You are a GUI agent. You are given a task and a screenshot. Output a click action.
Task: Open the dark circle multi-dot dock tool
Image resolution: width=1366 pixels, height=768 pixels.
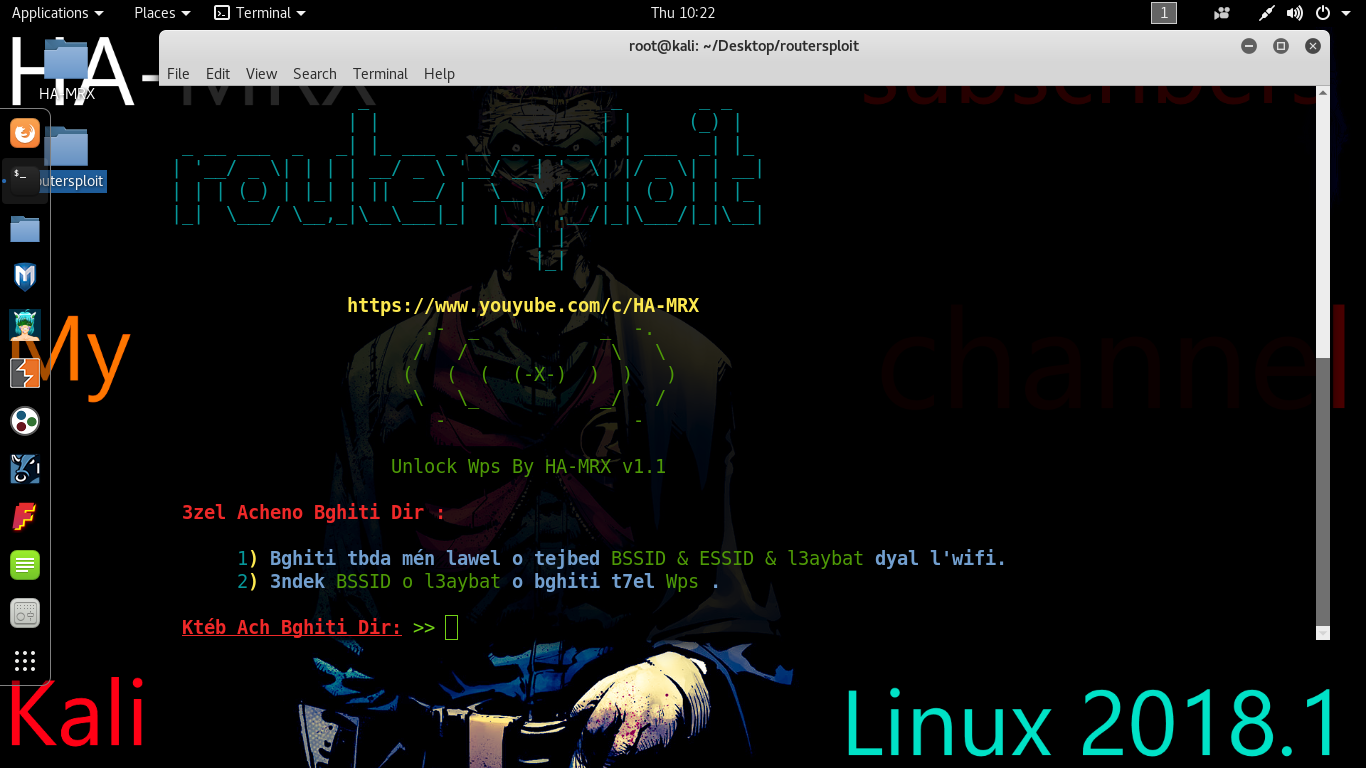(24, 421)
